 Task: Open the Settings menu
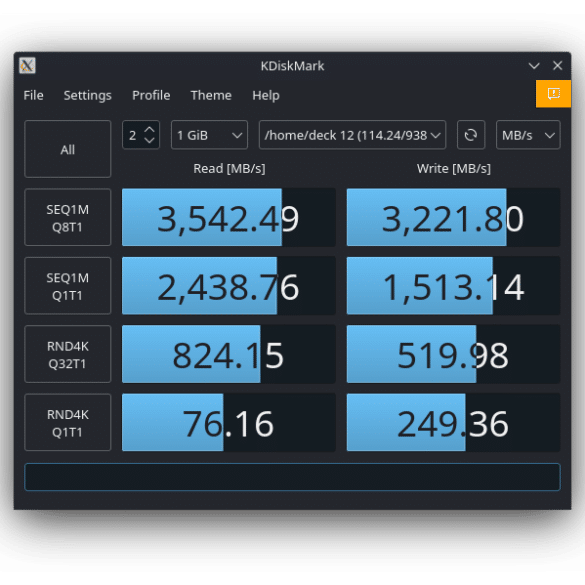coord(87,95)
